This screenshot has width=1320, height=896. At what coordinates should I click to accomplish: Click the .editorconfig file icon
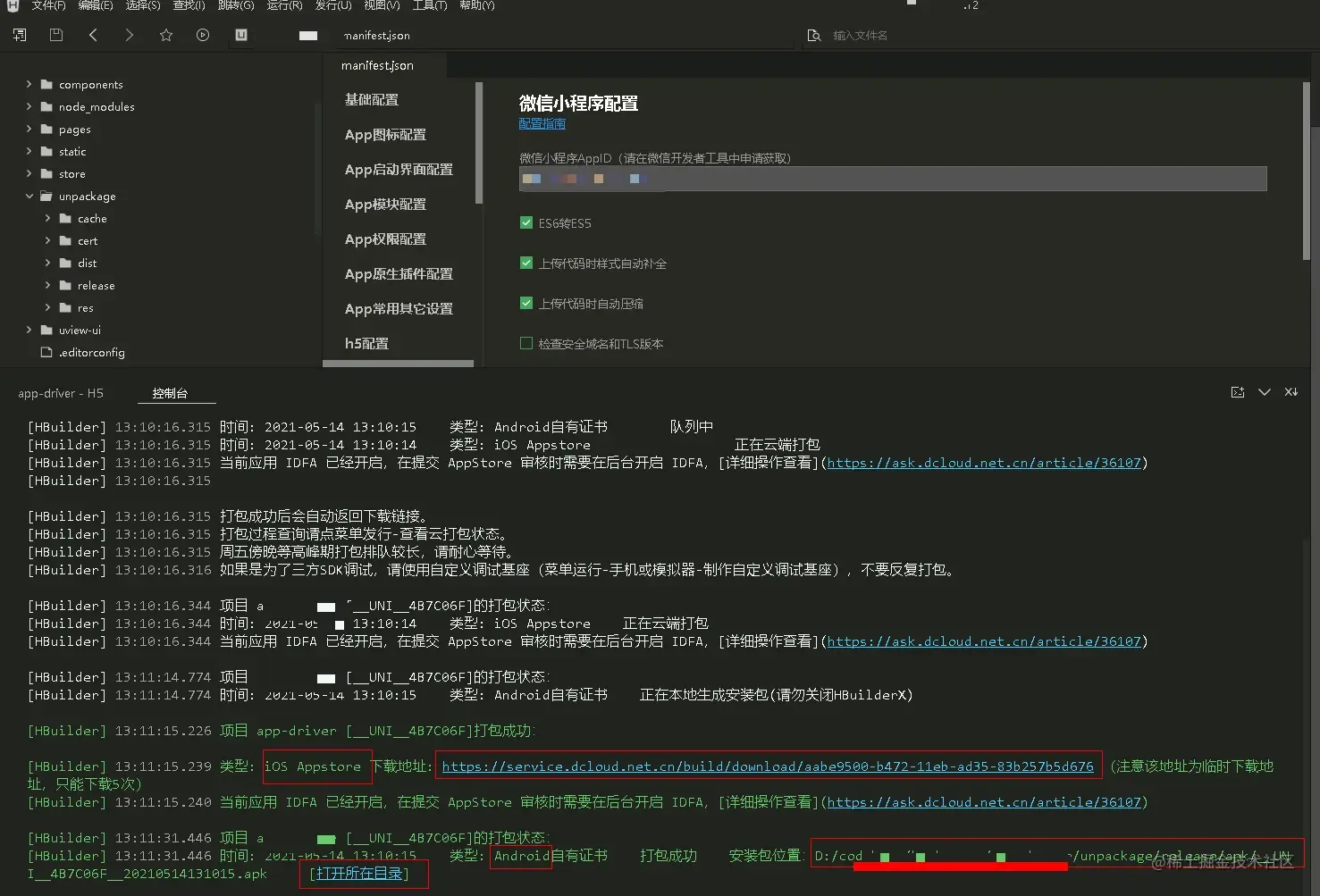[46, 352]
